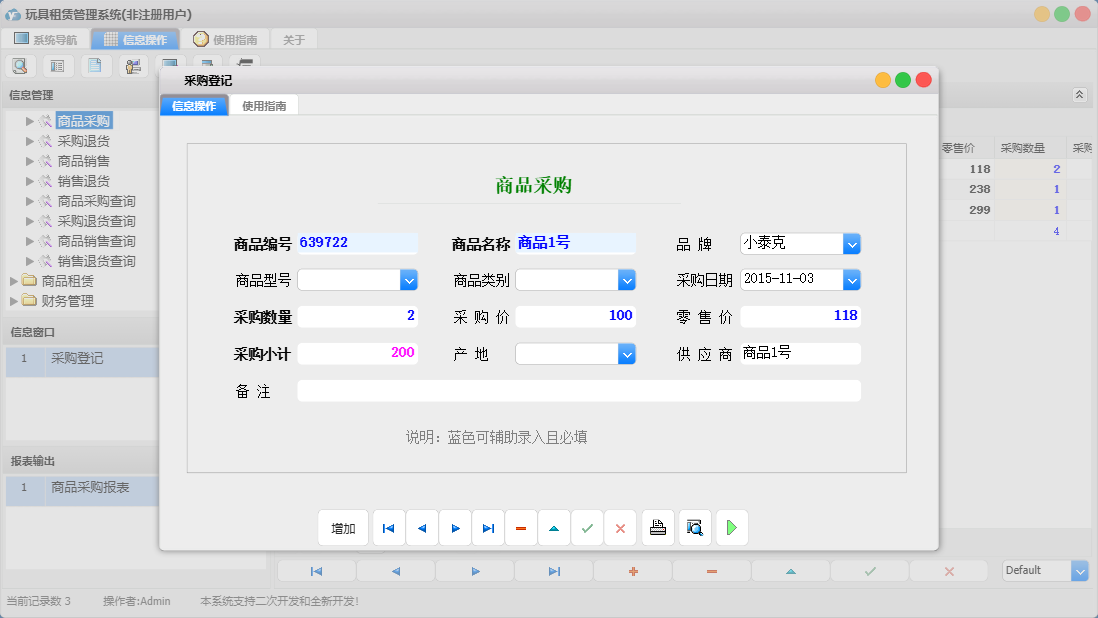Open the 采购日期 date picker dropdown
The image size is (1098, 618).
(851, 279)
